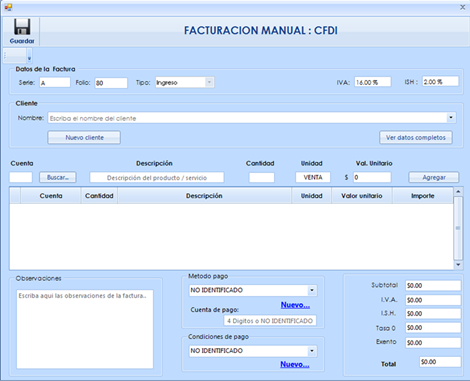The height and width of the screenshot is (381, 470).
Task: Click the Cantidad column header in grid
Action: (99, 196)
